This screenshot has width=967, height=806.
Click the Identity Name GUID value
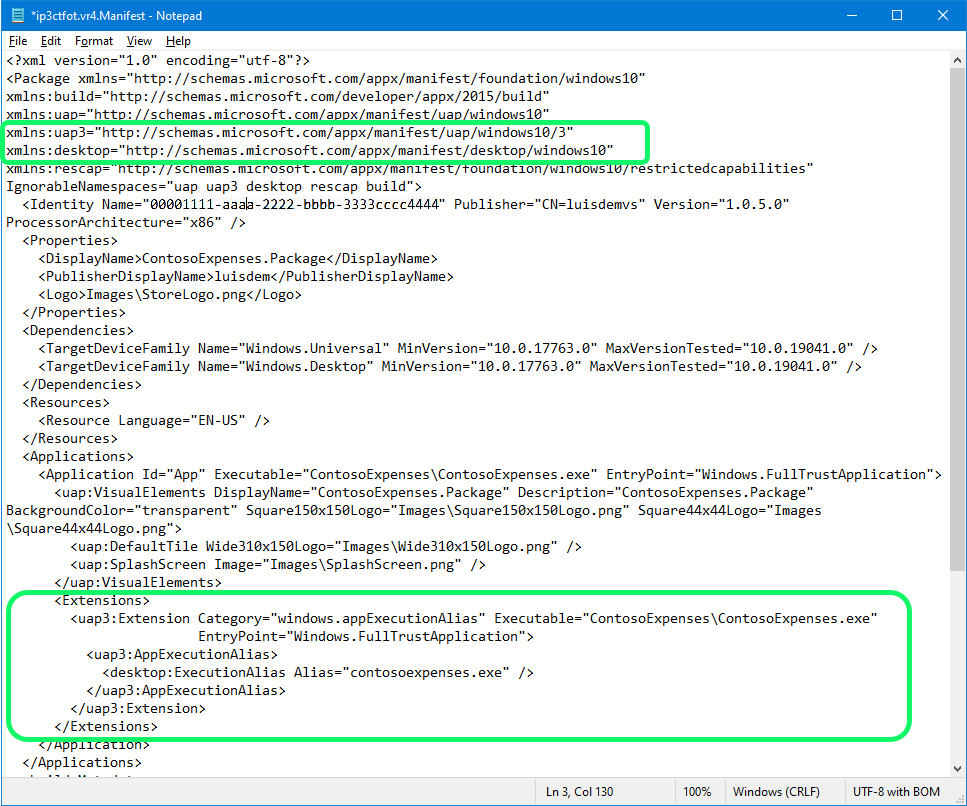click(x=294, y=204)
